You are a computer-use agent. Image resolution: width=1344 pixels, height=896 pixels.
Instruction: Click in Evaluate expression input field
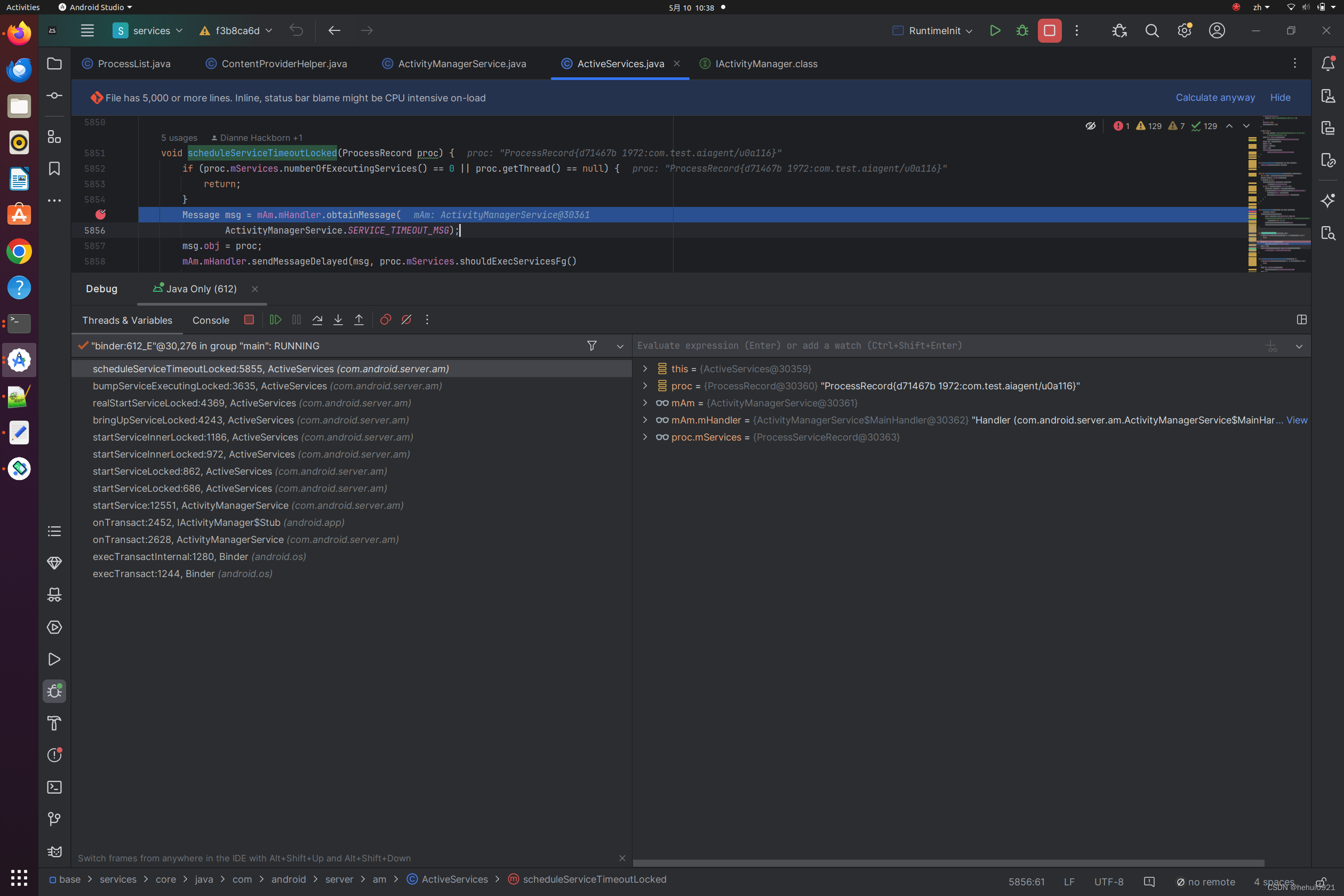(x=946, y=346)
